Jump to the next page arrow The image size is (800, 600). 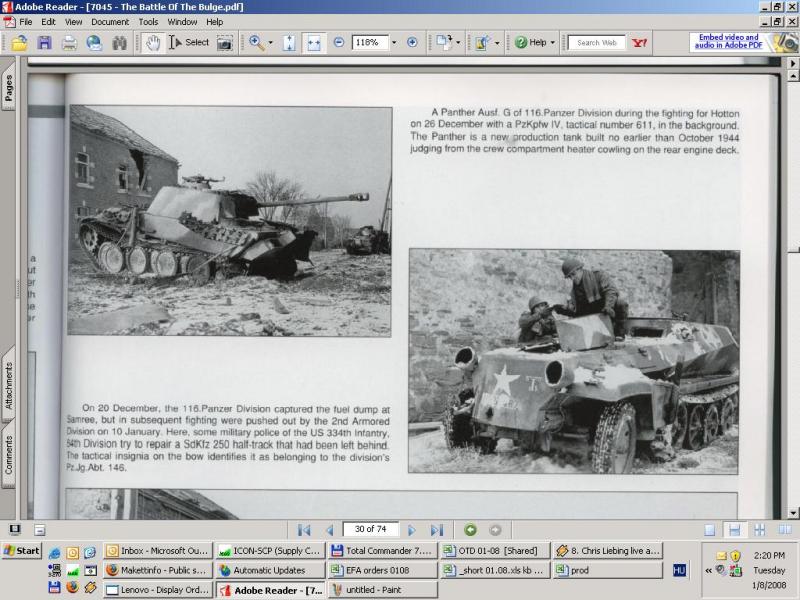point(411,530)
